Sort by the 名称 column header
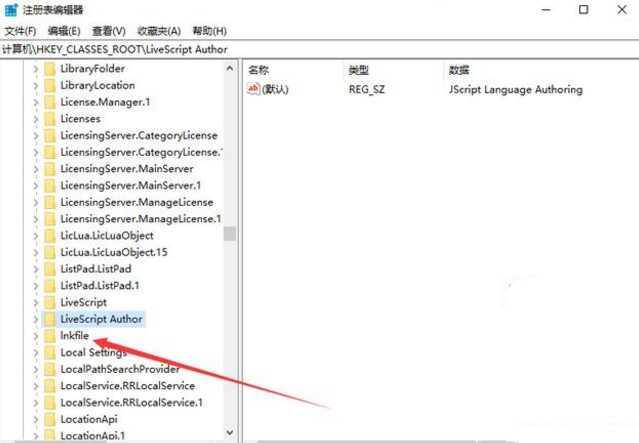Viewport: 639px width, 443px height. pyautogui.click(x=259, y=70)
